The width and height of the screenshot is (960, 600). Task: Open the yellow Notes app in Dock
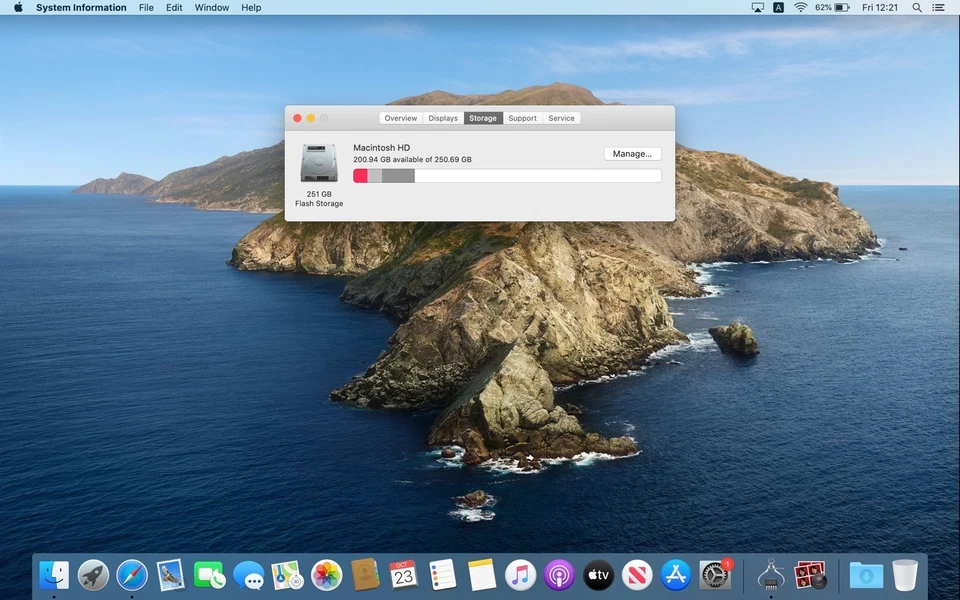pos(481,576)
